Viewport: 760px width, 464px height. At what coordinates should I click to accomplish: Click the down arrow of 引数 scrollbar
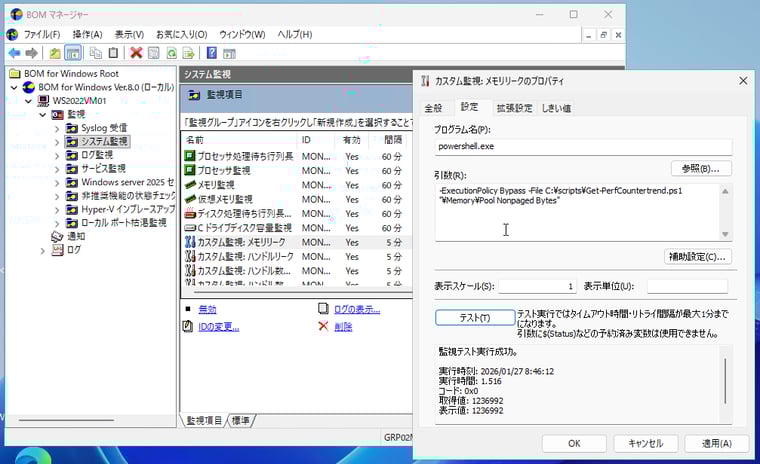[725, 235]
